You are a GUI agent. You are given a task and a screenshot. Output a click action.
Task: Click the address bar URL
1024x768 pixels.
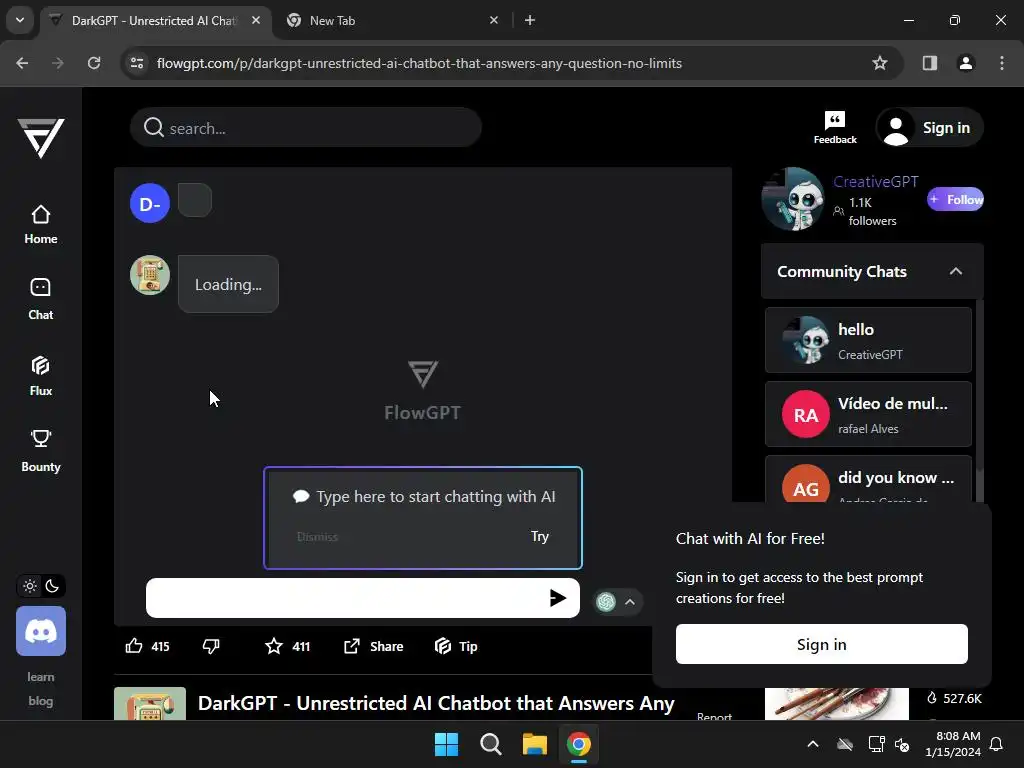tap(419, 63)
